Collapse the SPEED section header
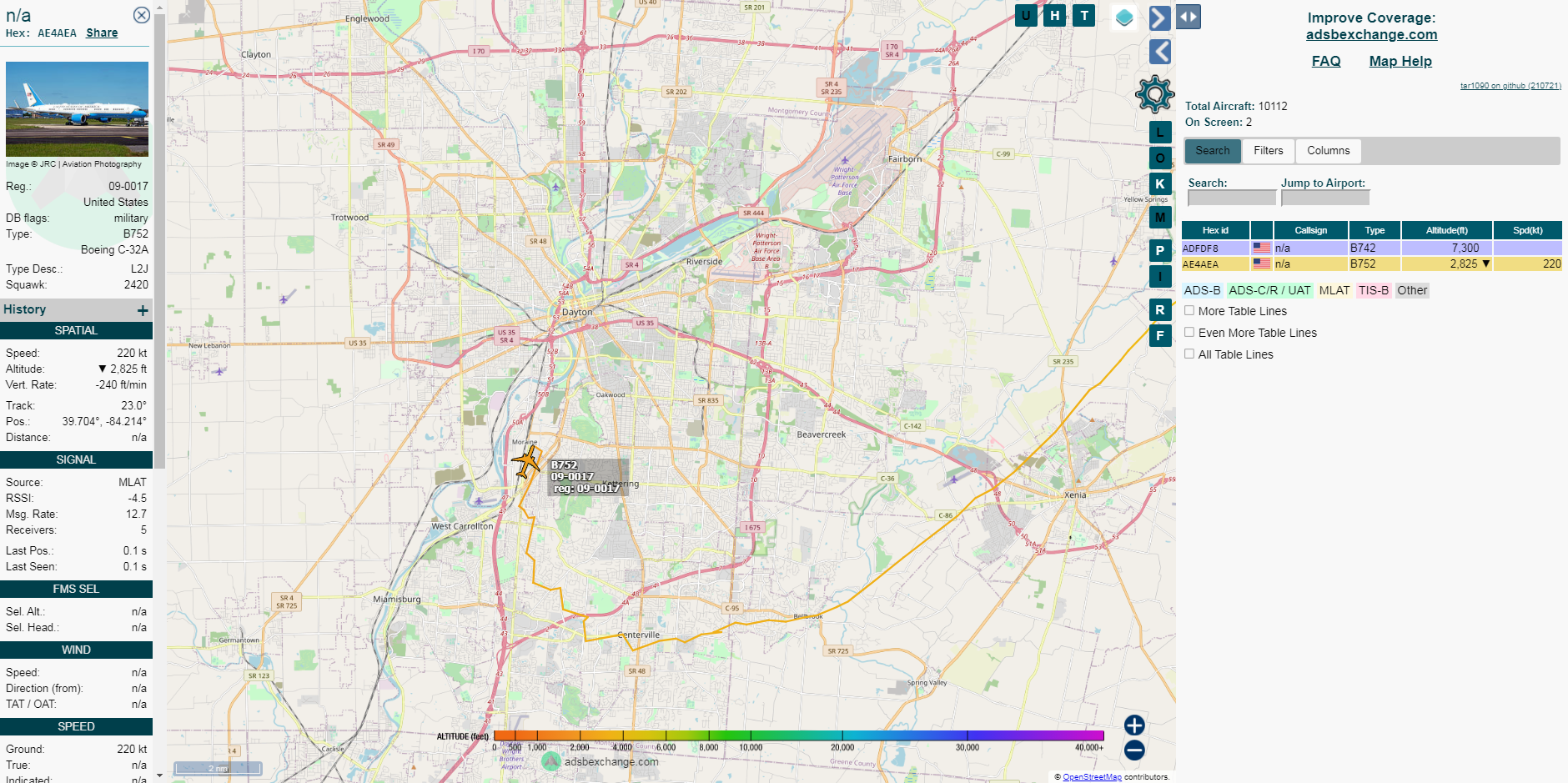 pos(76,727)
